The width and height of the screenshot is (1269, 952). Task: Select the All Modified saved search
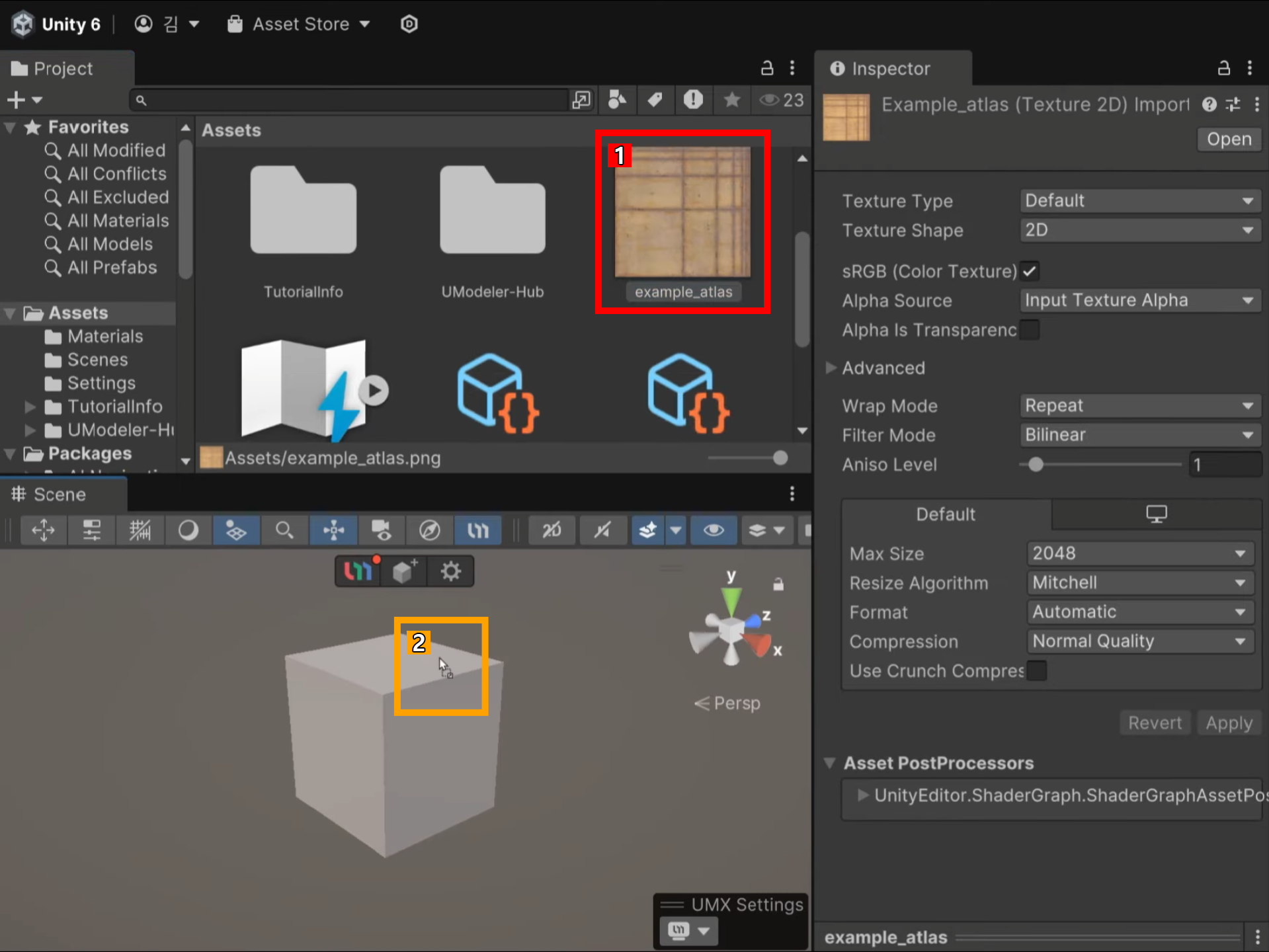[x=116, y=151]
